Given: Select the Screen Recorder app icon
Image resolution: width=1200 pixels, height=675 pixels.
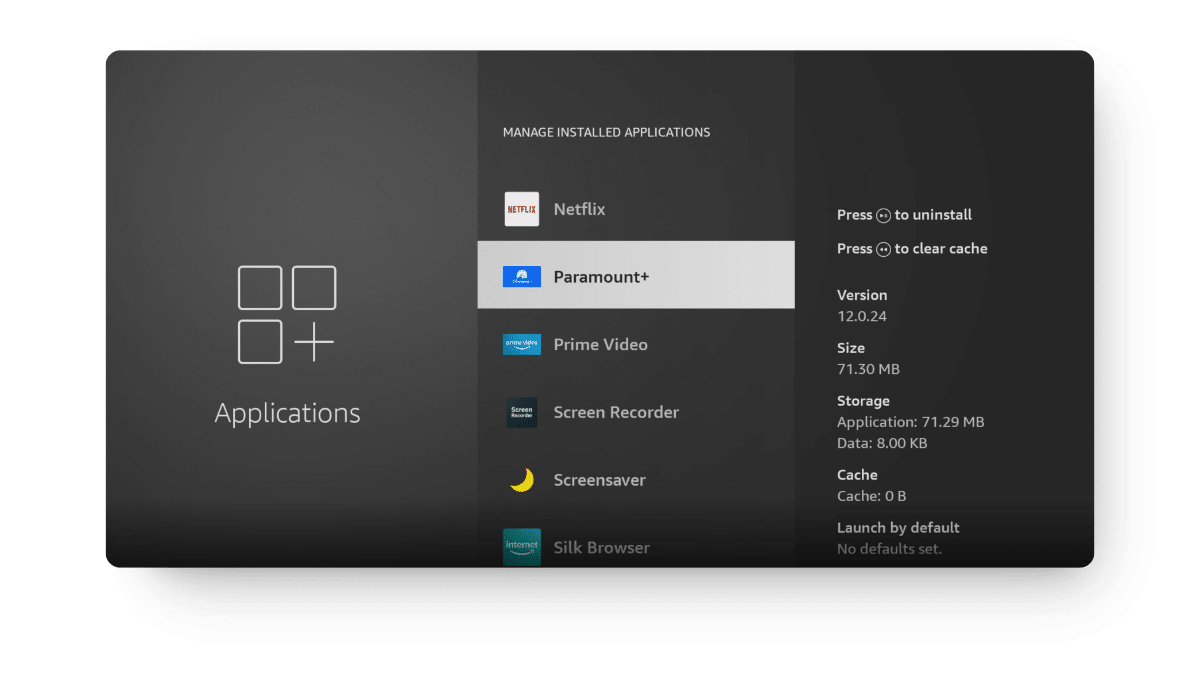Looking at the screenshot, I should (x=521, y=412).
